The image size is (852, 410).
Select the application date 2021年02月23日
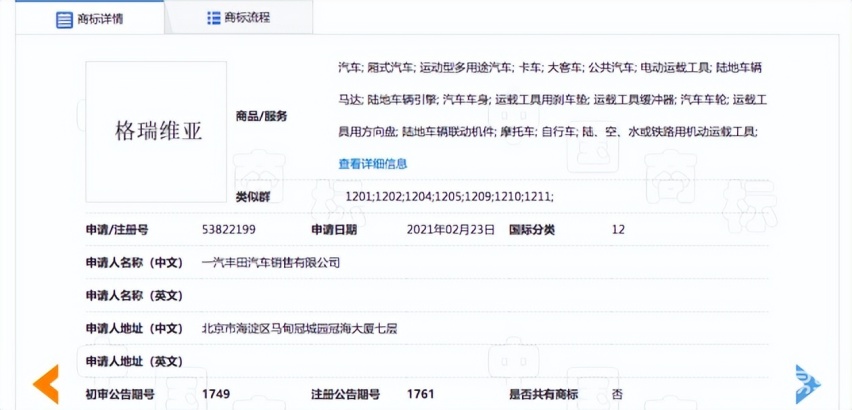(450, 230)
